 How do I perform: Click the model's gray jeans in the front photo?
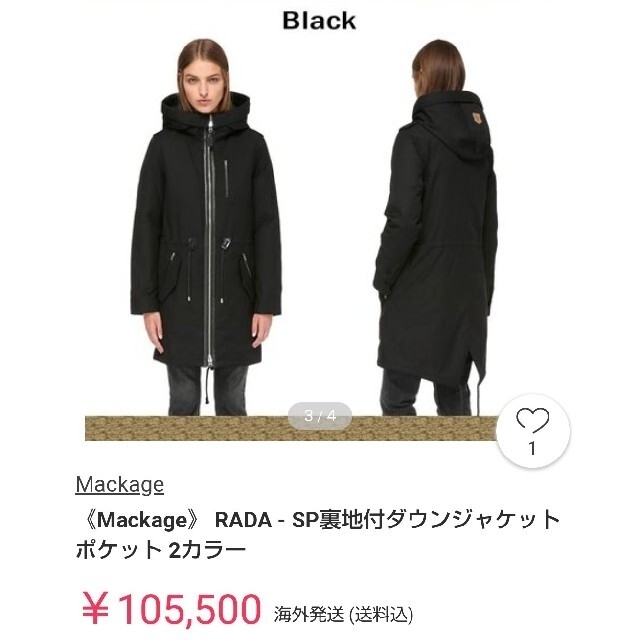(207, 391)
